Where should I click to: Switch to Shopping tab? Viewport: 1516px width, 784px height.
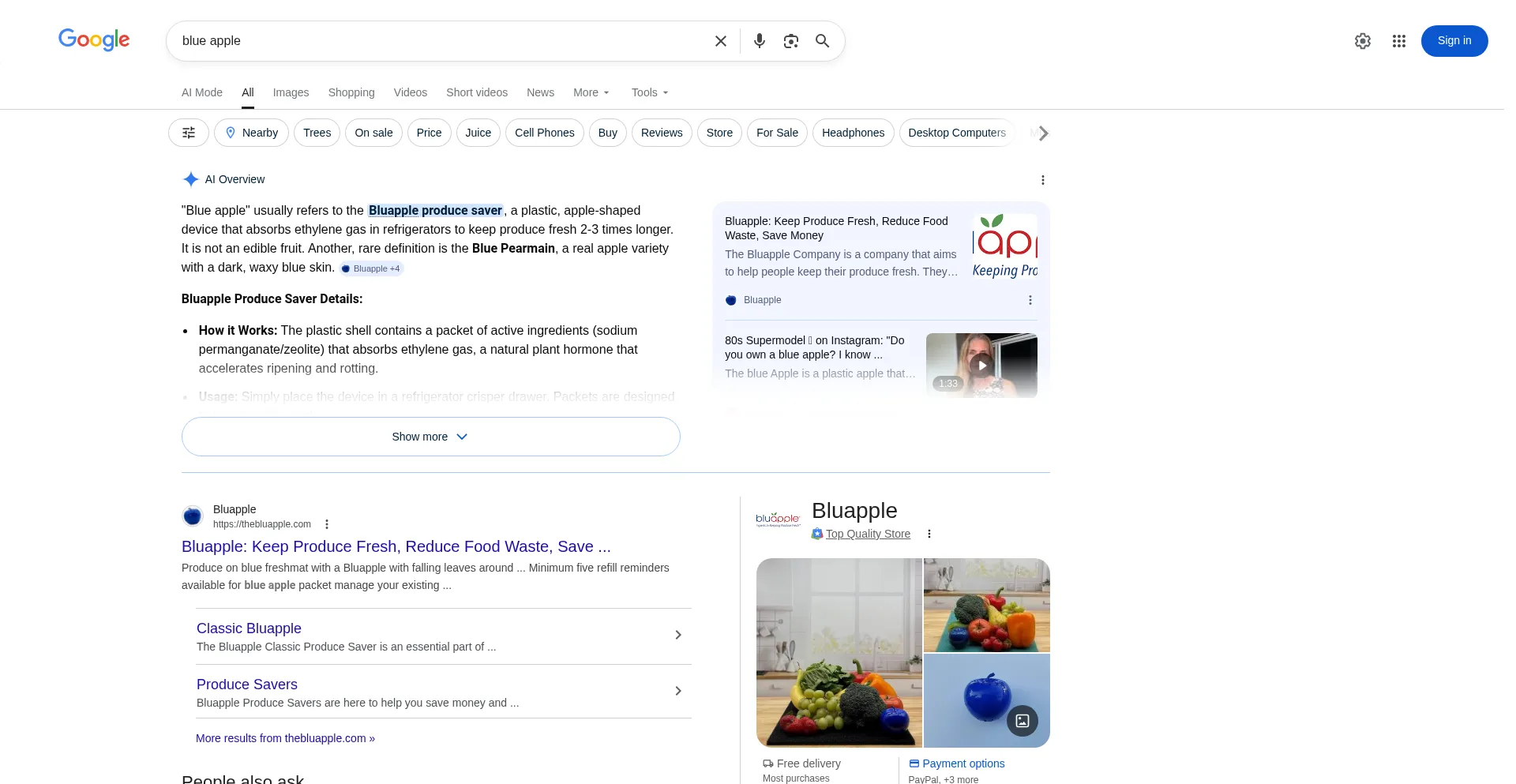point(351,92)
